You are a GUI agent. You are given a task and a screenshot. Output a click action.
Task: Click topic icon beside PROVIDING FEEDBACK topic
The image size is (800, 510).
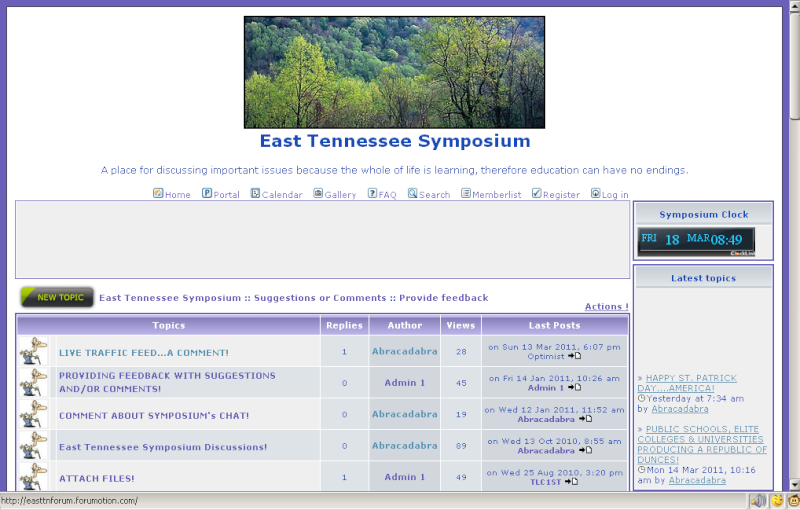coord(33,382)
